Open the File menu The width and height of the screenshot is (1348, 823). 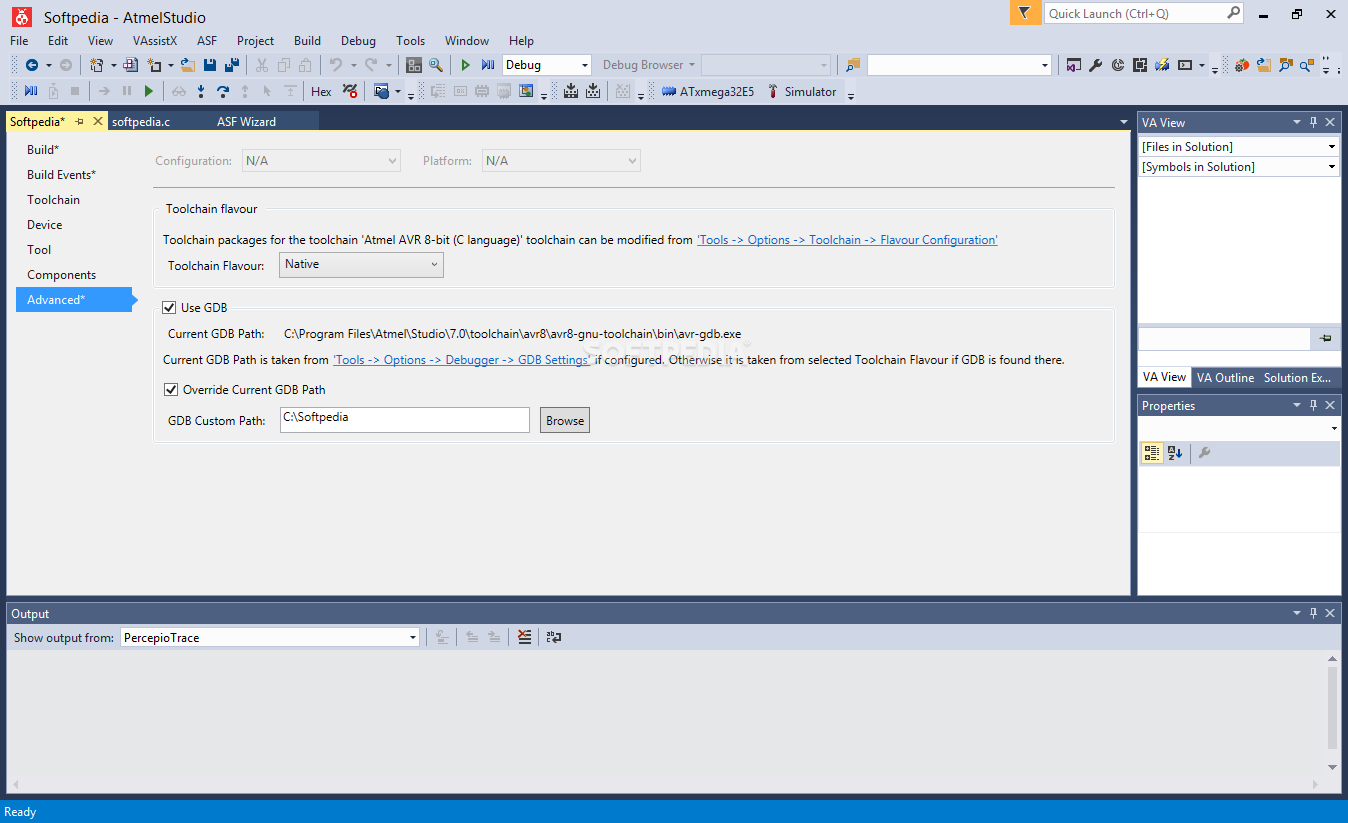click(19, 41)
